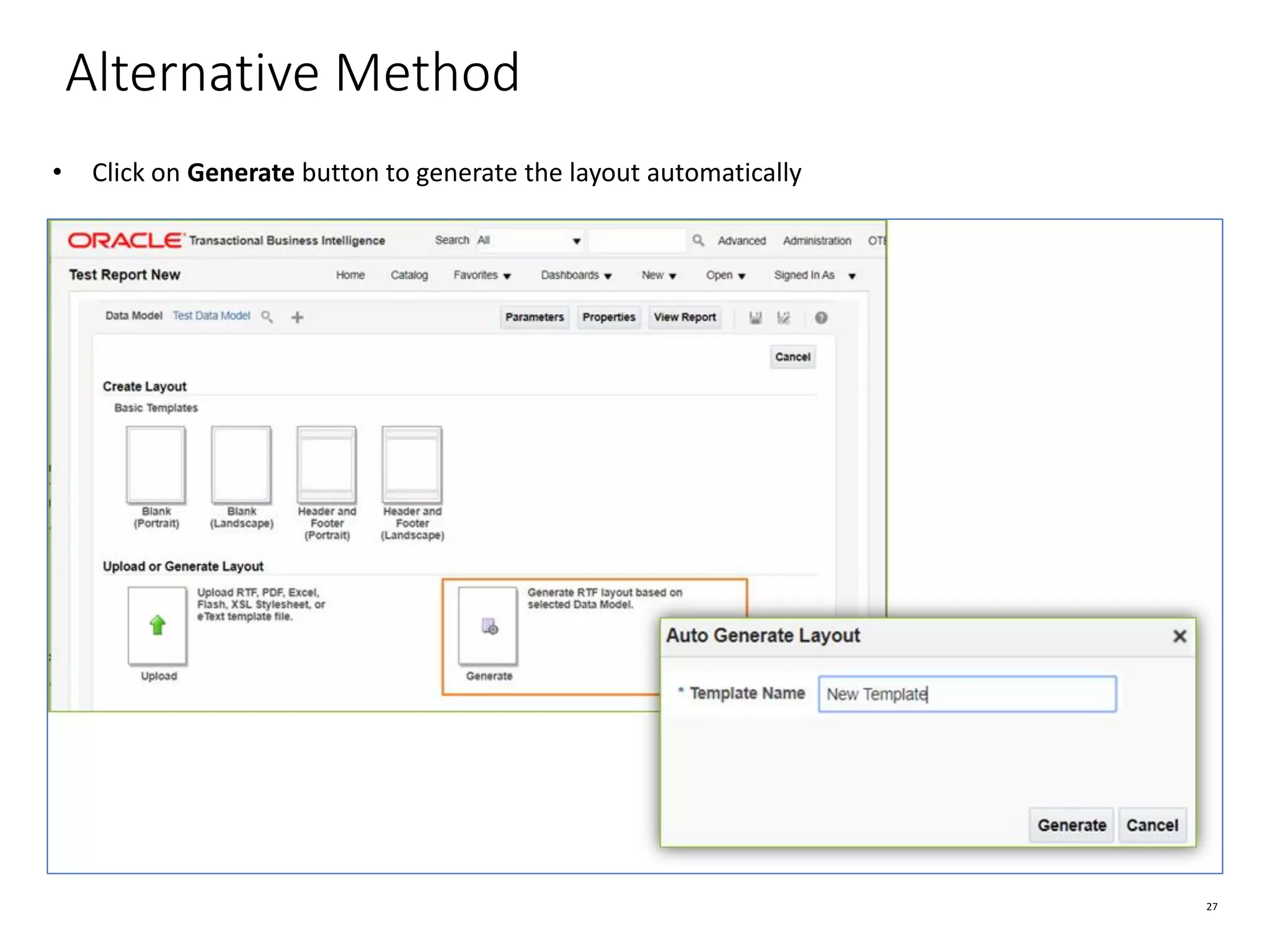Open the Test Data Model link

point(211,315)
